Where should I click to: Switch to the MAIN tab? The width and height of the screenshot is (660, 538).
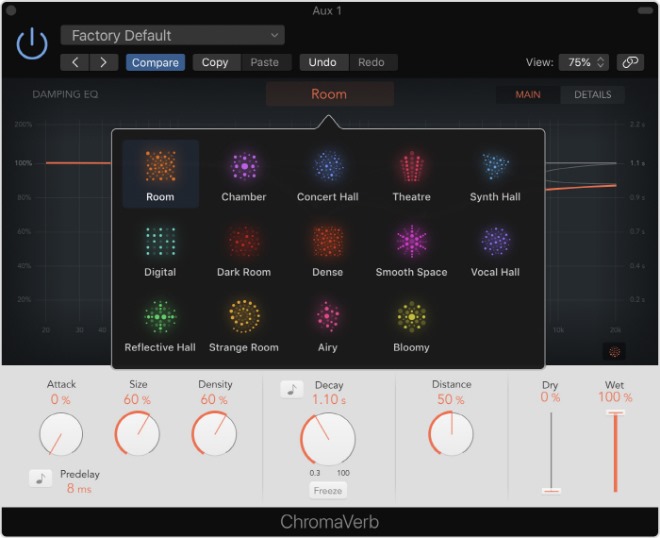click(528, 94)
